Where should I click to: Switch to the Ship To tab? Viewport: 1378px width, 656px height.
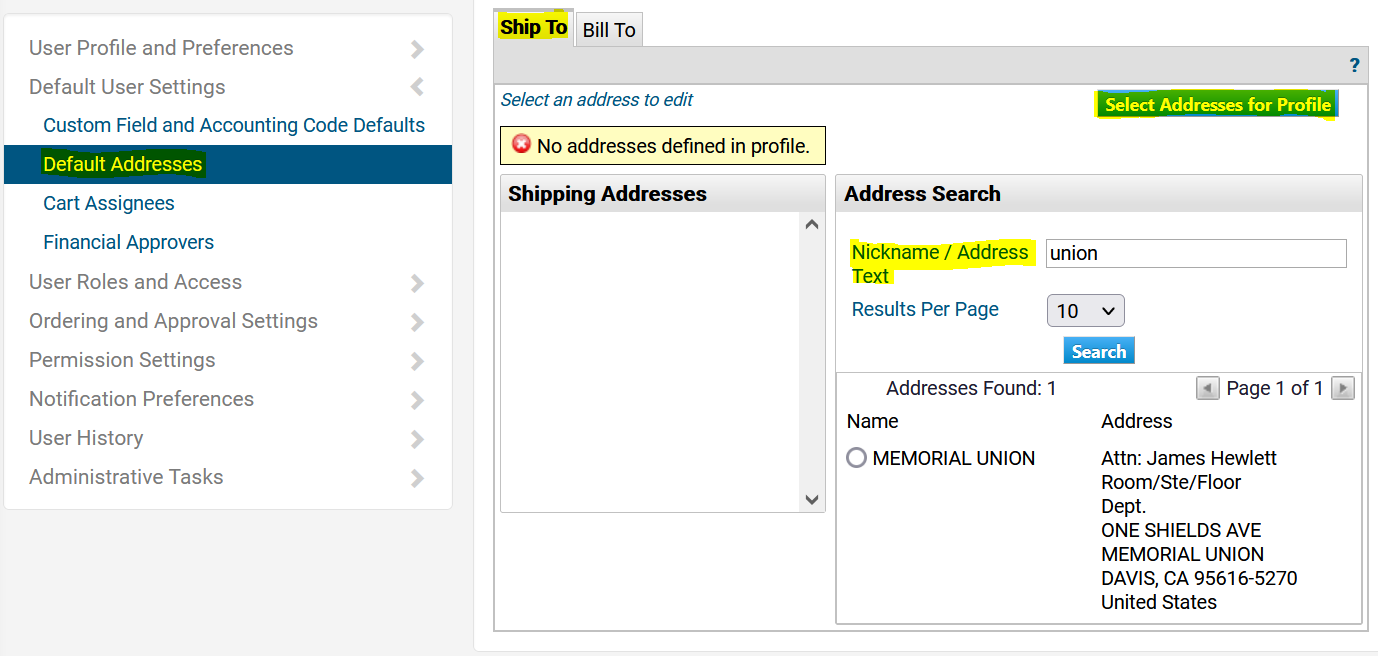click(534, 28)
